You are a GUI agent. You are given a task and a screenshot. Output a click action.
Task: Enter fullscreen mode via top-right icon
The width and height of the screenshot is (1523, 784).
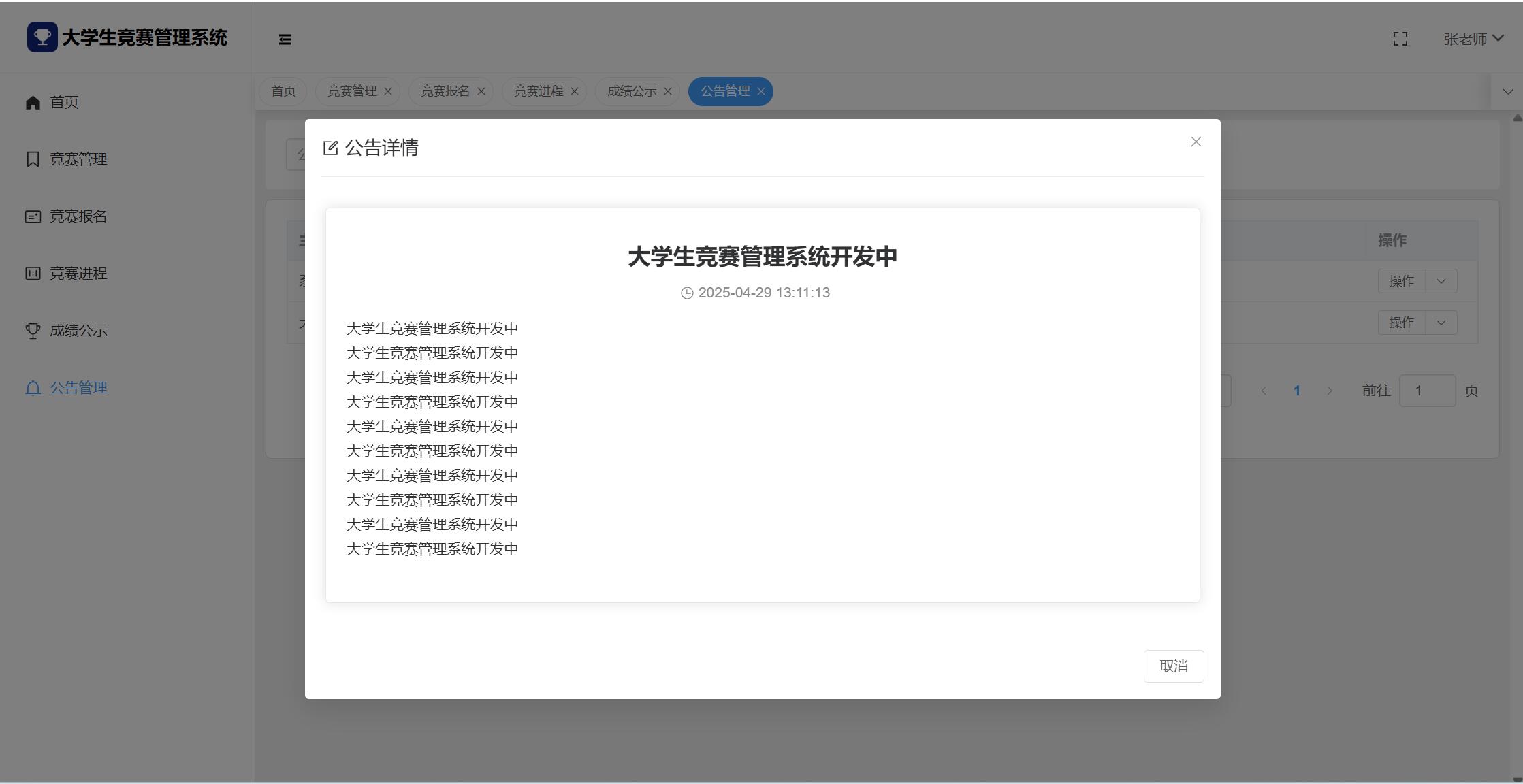pos(1400,39)
